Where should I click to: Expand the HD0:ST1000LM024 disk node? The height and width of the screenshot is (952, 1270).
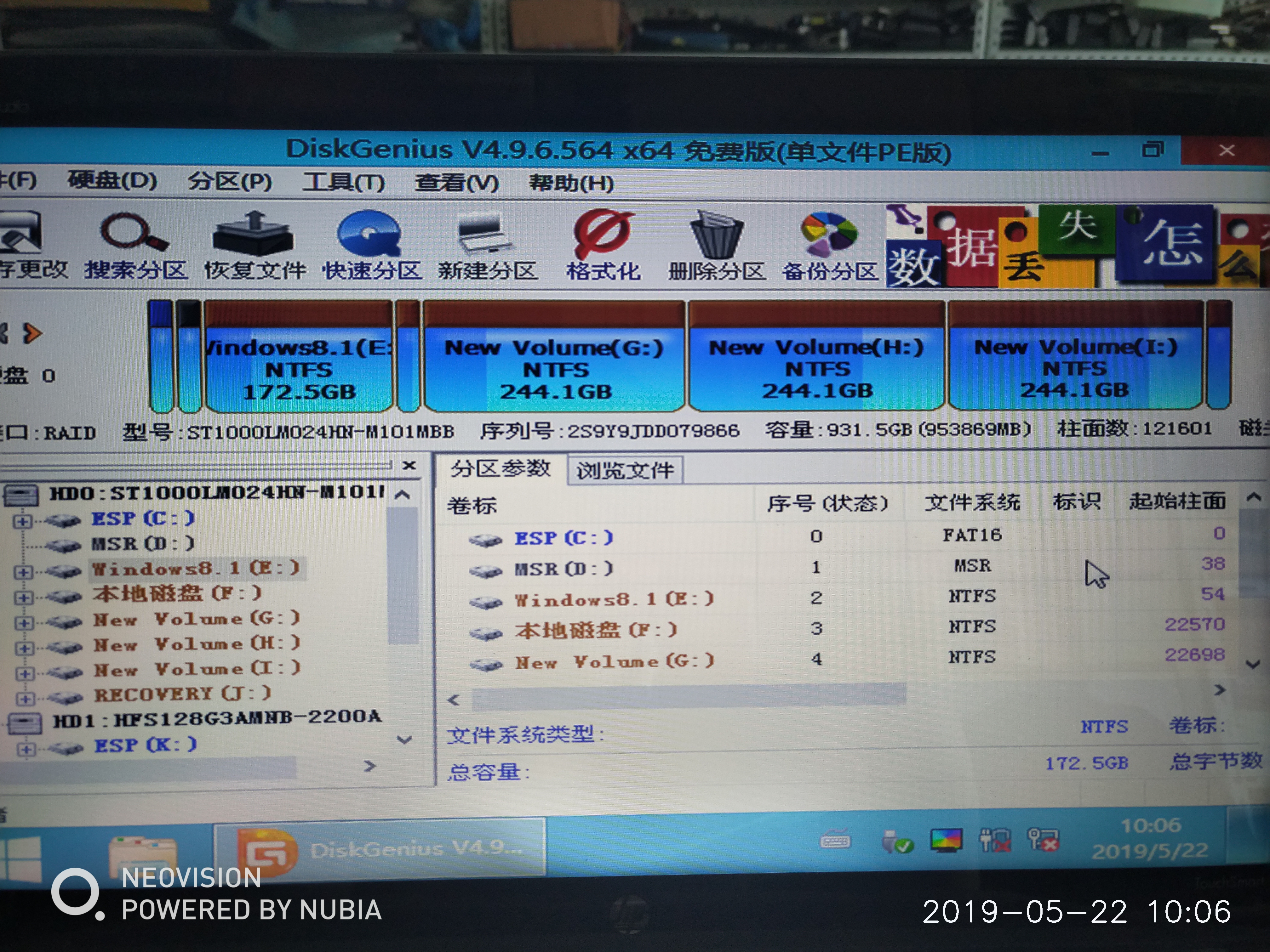pos(22,495)
